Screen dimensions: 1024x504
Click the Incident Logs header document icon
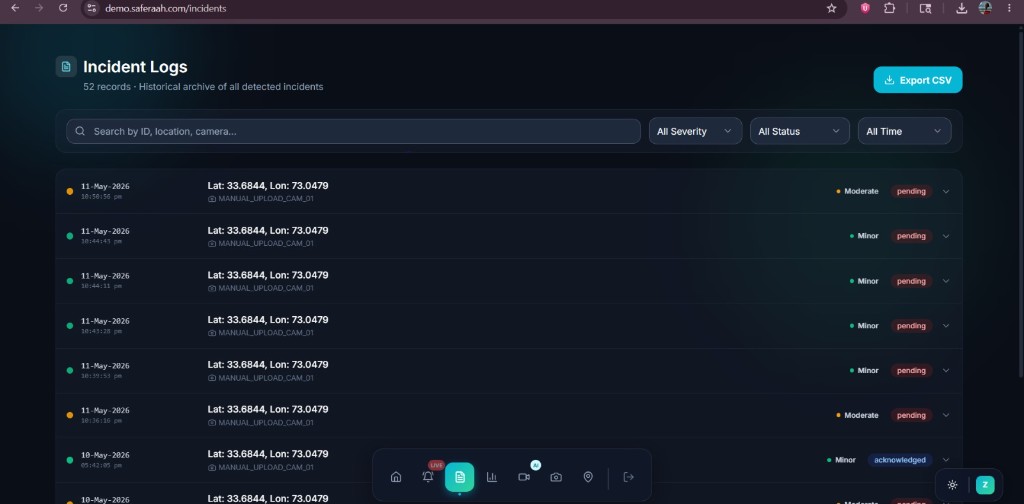(x=66, y=67)
